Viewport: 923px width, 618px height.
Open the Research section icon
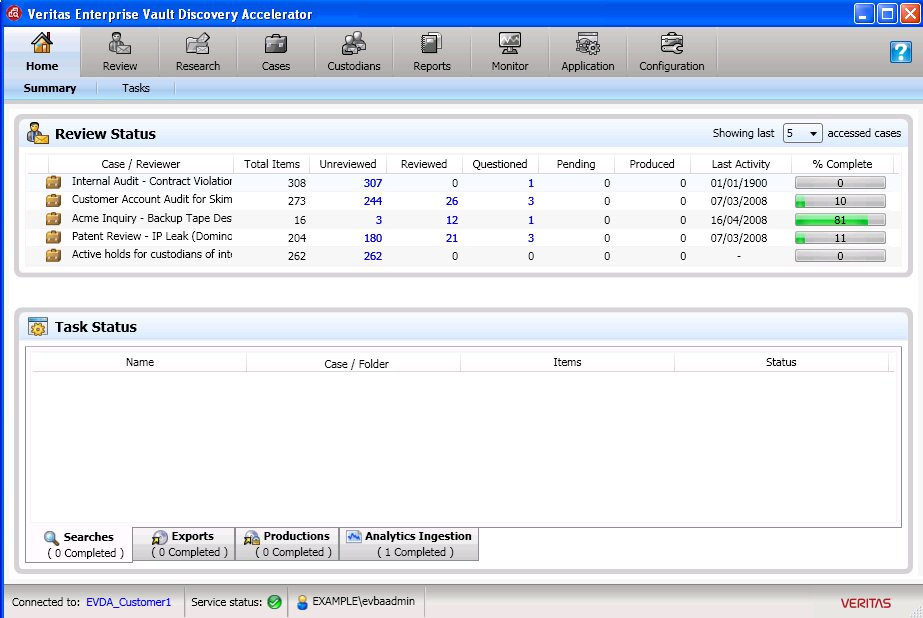tap(198, 44)
